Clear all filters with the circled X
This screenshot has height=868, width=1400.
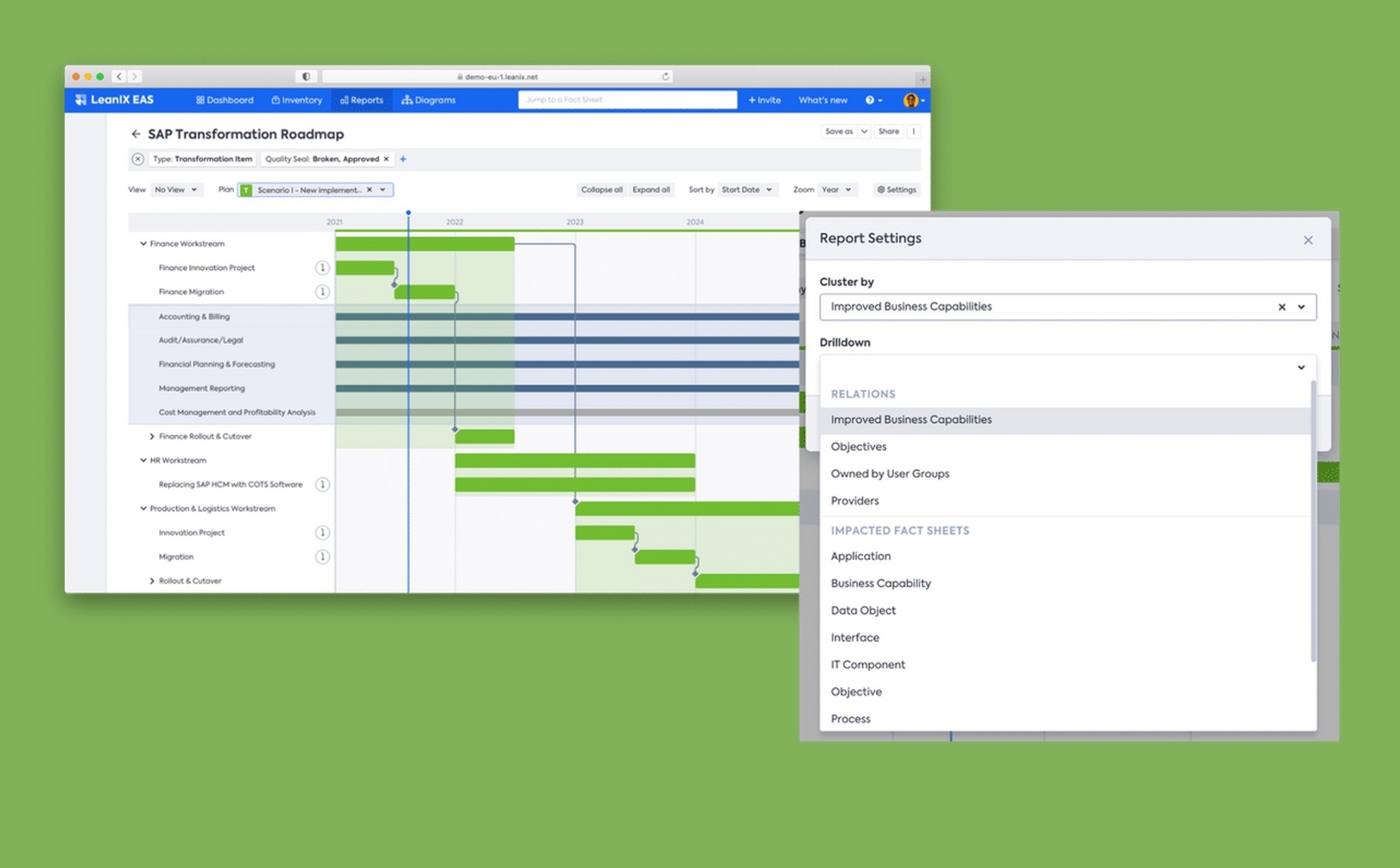pyautogui.click(x=137, y=159)
